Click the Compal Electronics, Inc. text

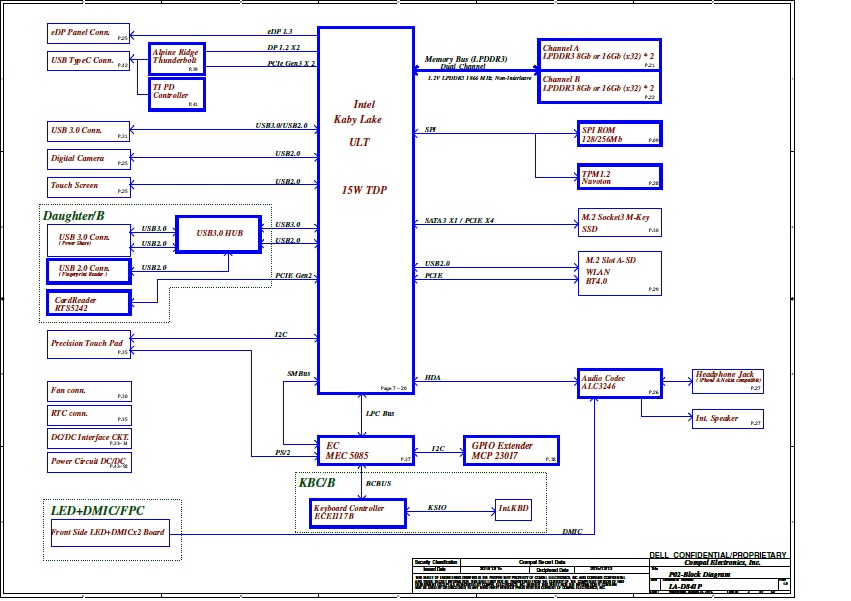point(722,563)
